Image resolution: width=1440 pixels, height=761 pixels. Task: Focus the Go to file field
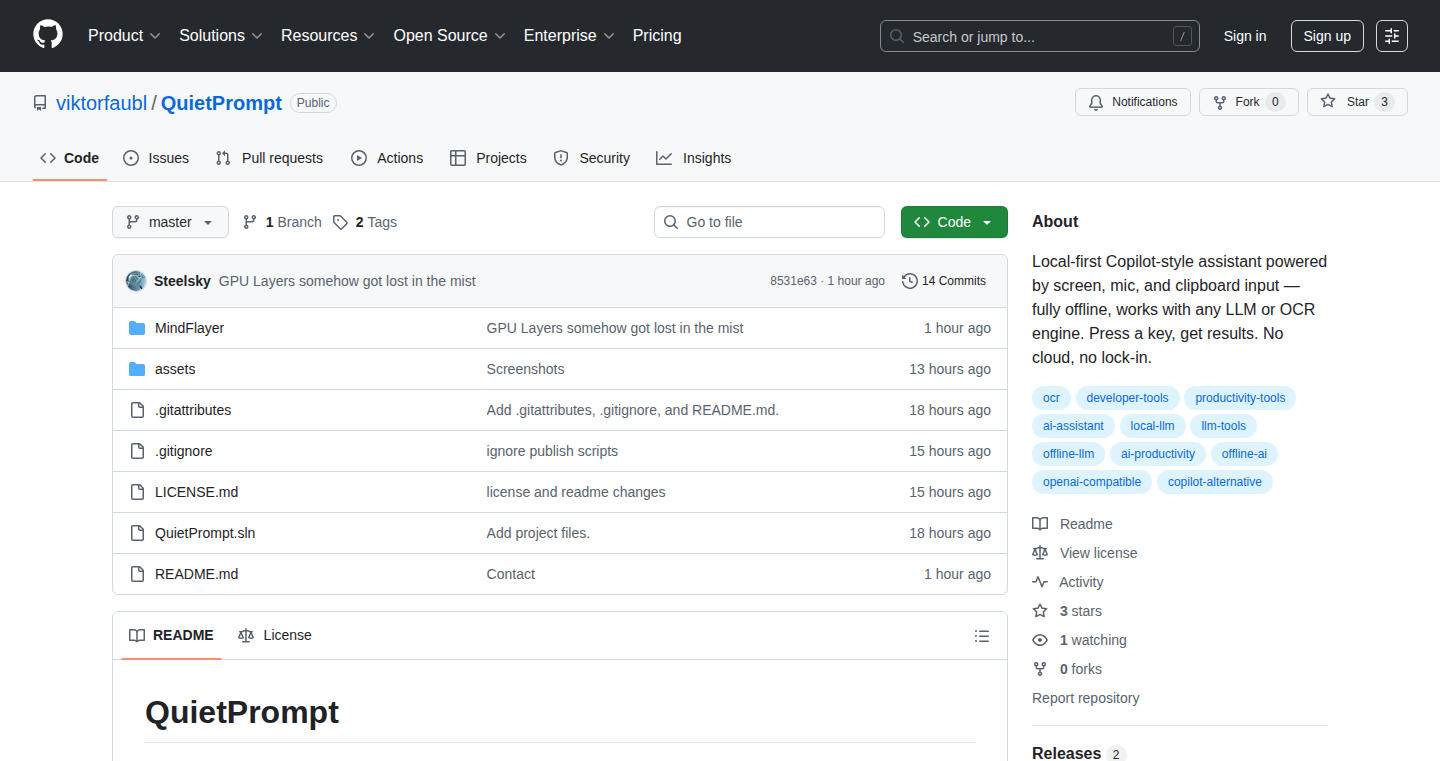769,222
